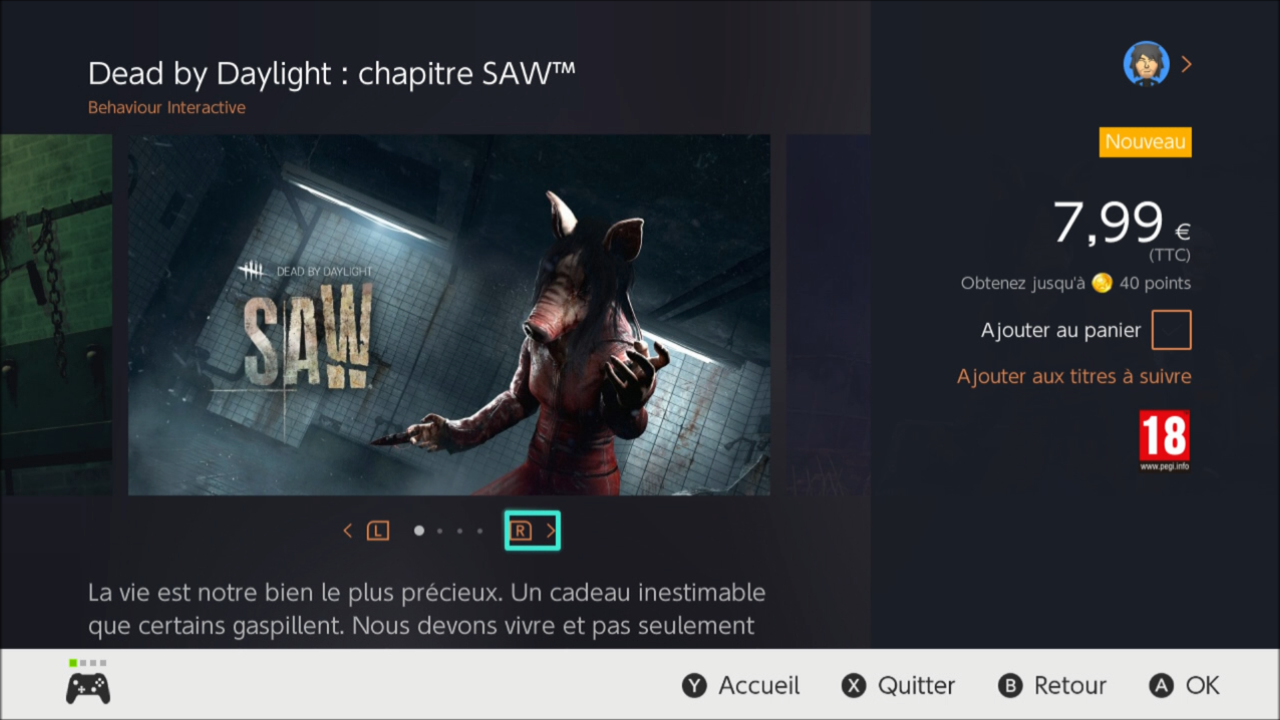1280x720 pixels.
Task: Click the controller icon in bottom bar
Action: click(88, 688)
